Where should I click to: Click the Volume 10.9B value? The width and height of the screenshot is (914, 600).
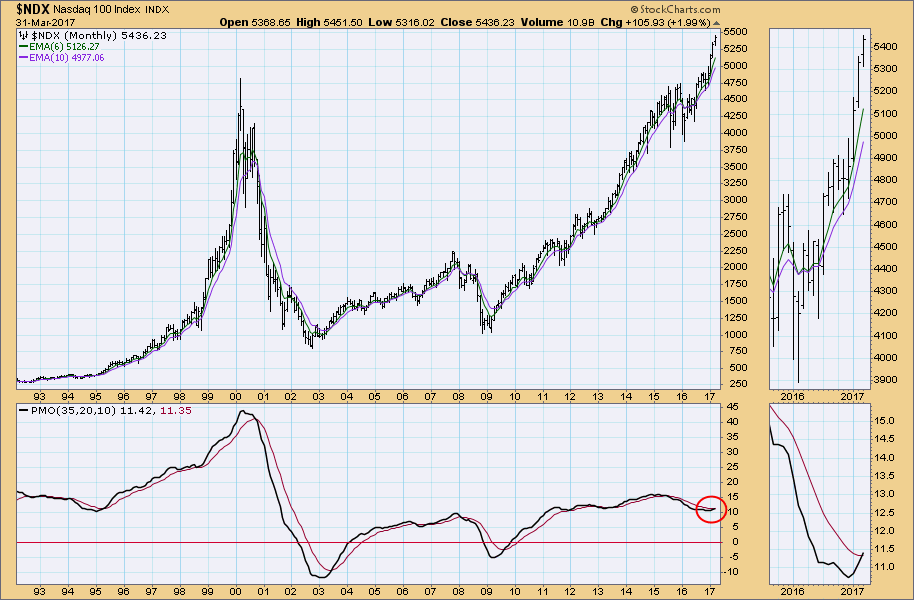(x=557, y=22)
